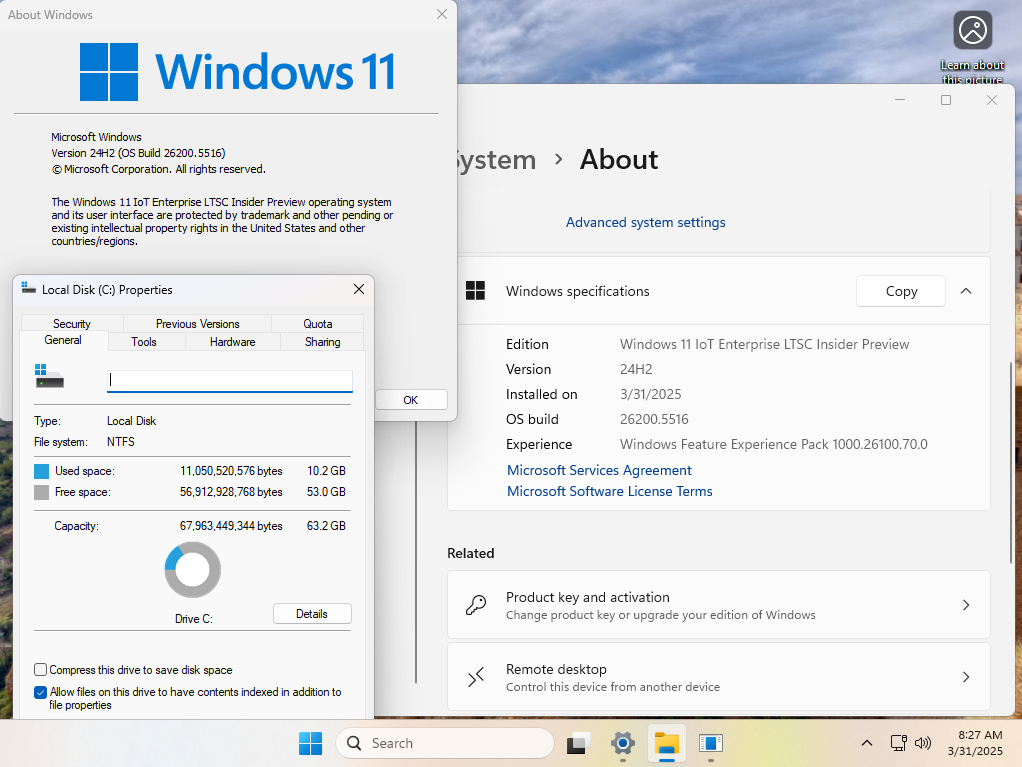Click the drive label text field

point(229,381)
